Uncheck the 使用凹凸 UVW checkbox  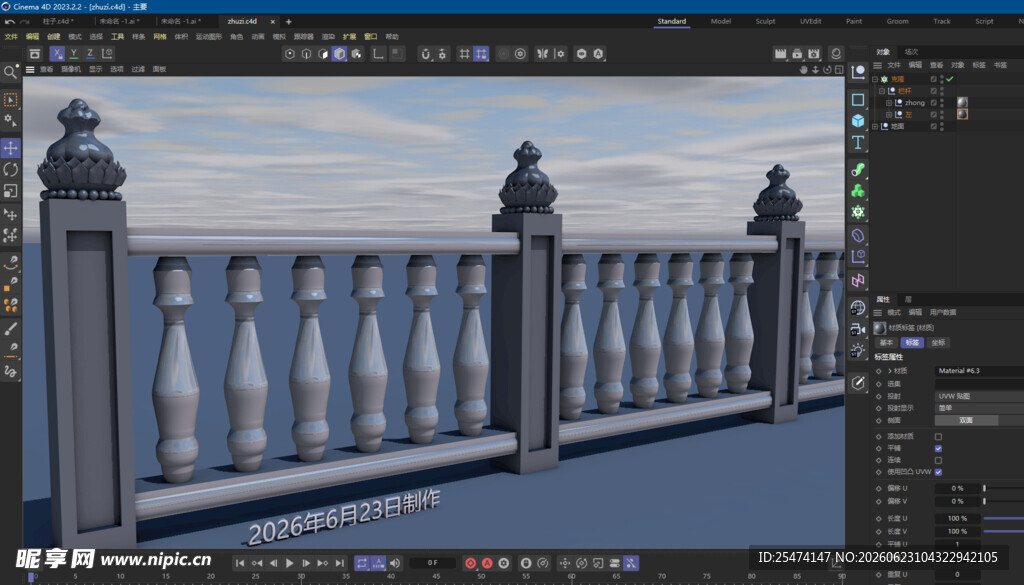[938, 471]
